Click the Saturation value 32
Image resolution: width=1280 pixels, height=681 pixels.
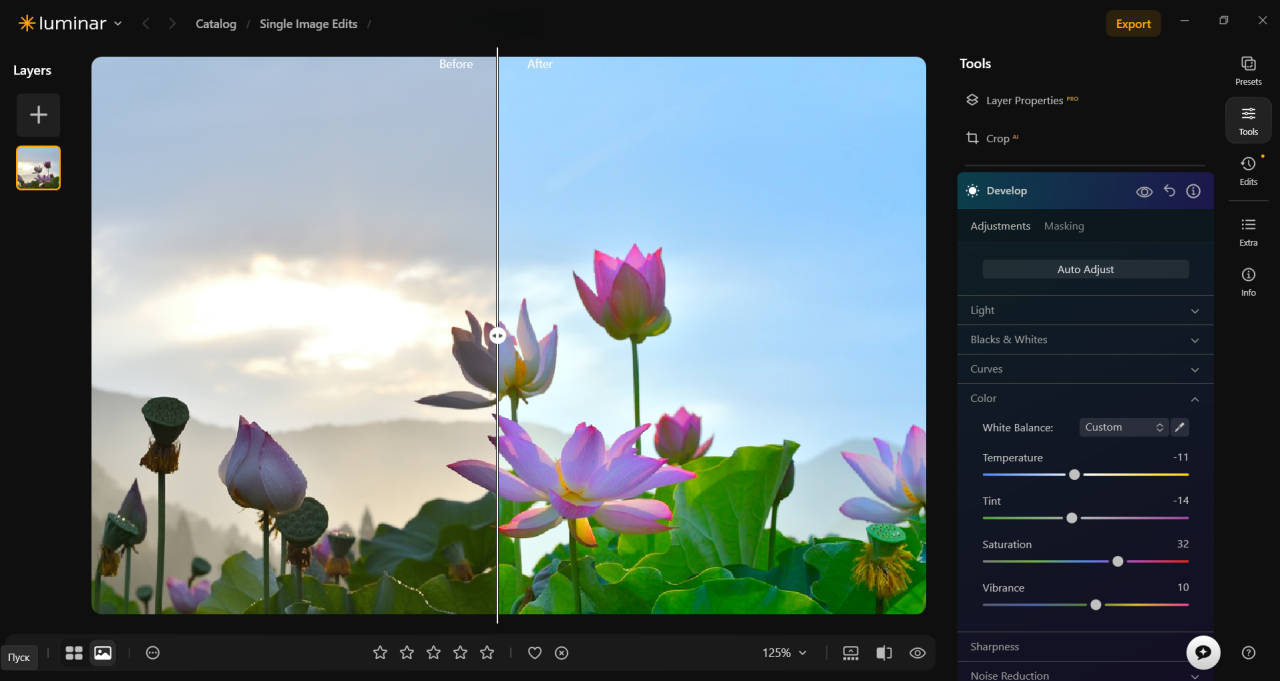pos(1182,544)
